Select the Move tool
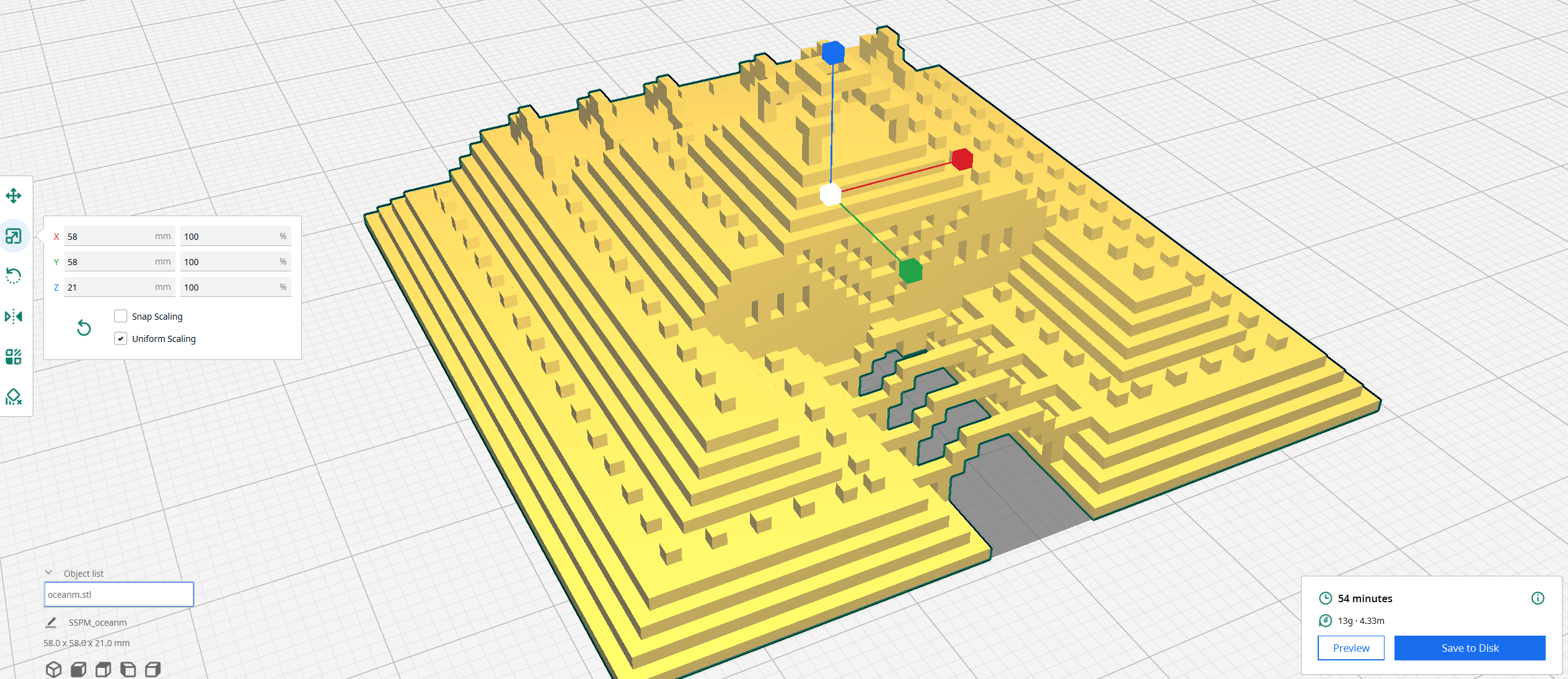This screenshot has width=1568, height=679. point(14,196)
